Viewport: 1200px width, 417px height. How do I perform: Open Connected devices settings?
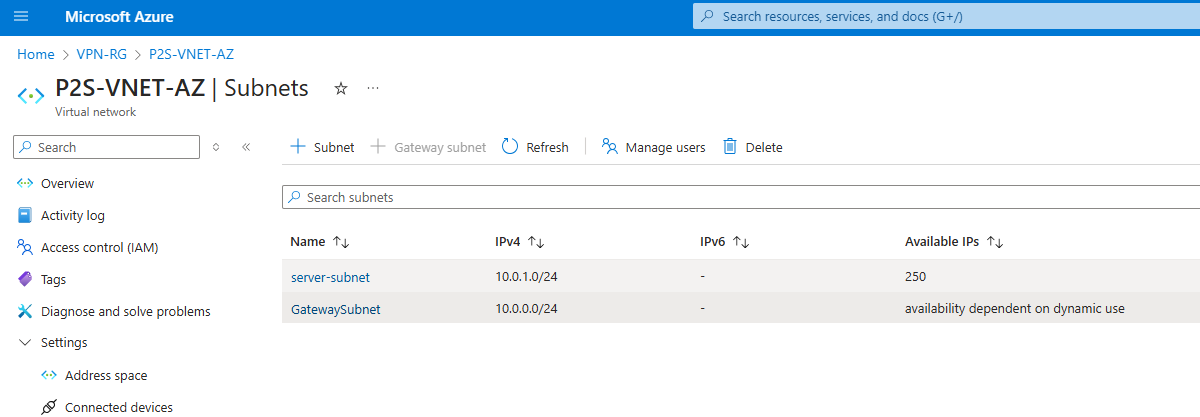(118, 407)
